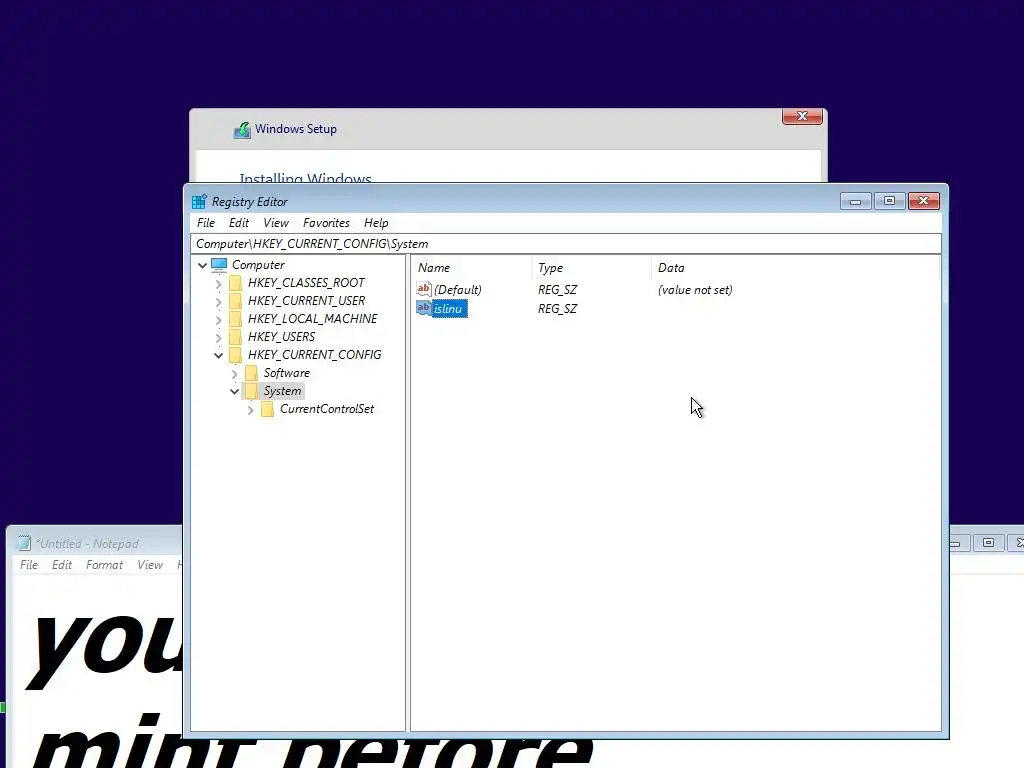Image resolution: width=1024 pixels, height=768 pixels.
Task: Click the Windows Setup title icon
Action: 242,130
